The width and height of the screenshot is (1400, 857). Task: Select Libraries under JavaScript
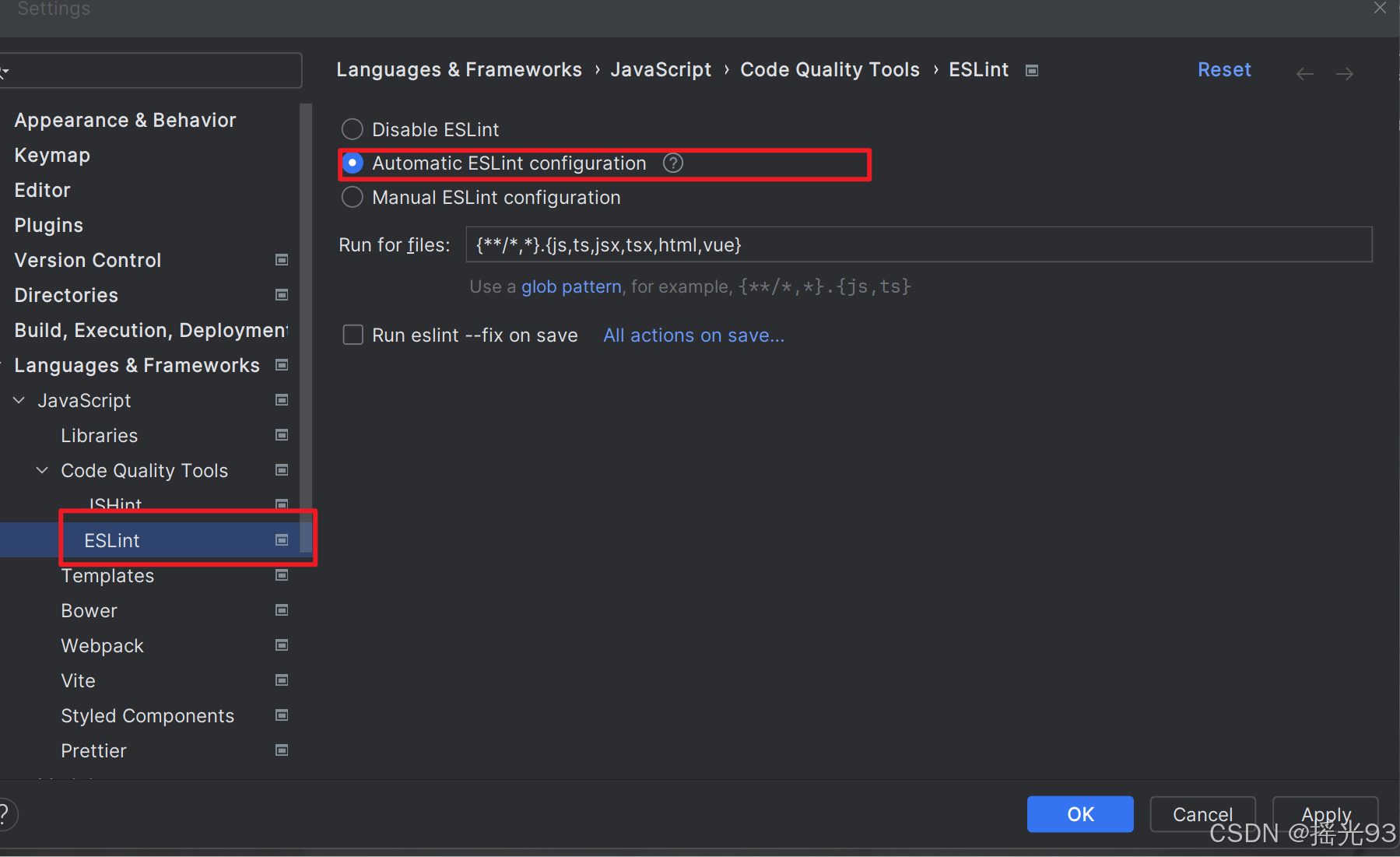[100, 436]
